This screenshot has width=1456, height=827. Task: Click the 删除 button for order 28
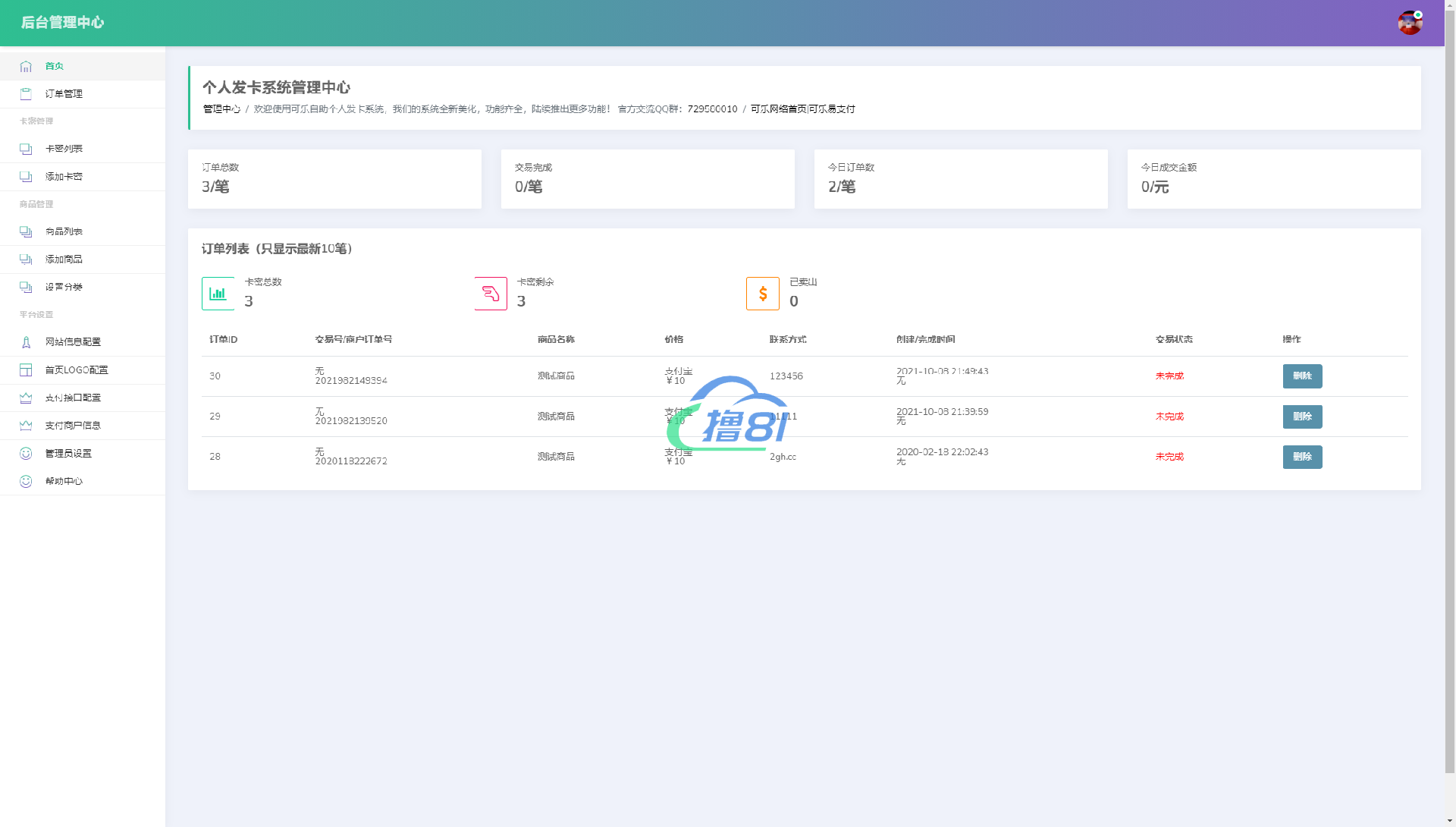[x=1302, y=457]
